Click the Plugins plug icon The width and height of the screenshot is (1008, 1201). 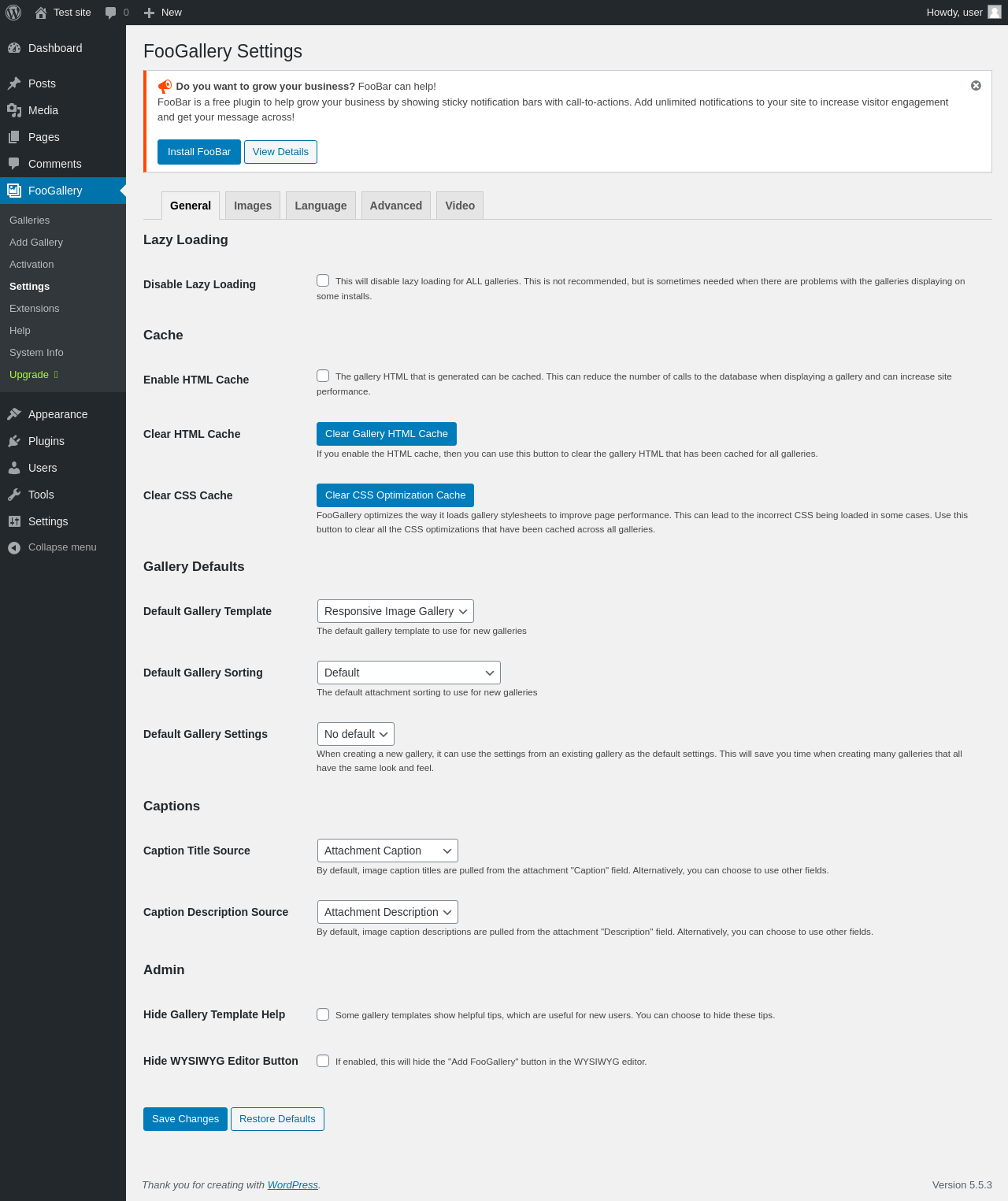(14, 441)
